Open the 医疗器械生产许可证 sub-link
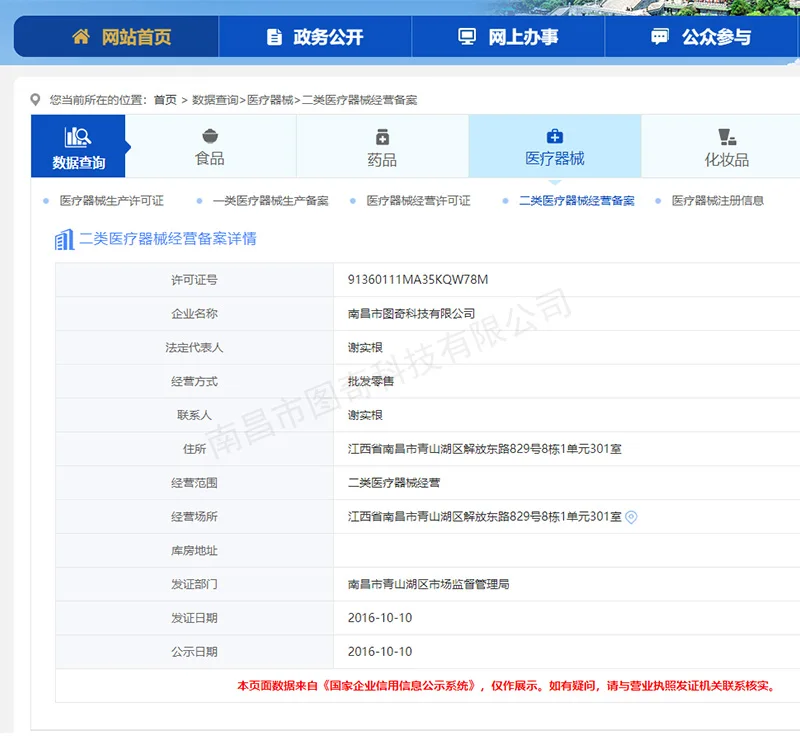 click(x=112, y=201)
